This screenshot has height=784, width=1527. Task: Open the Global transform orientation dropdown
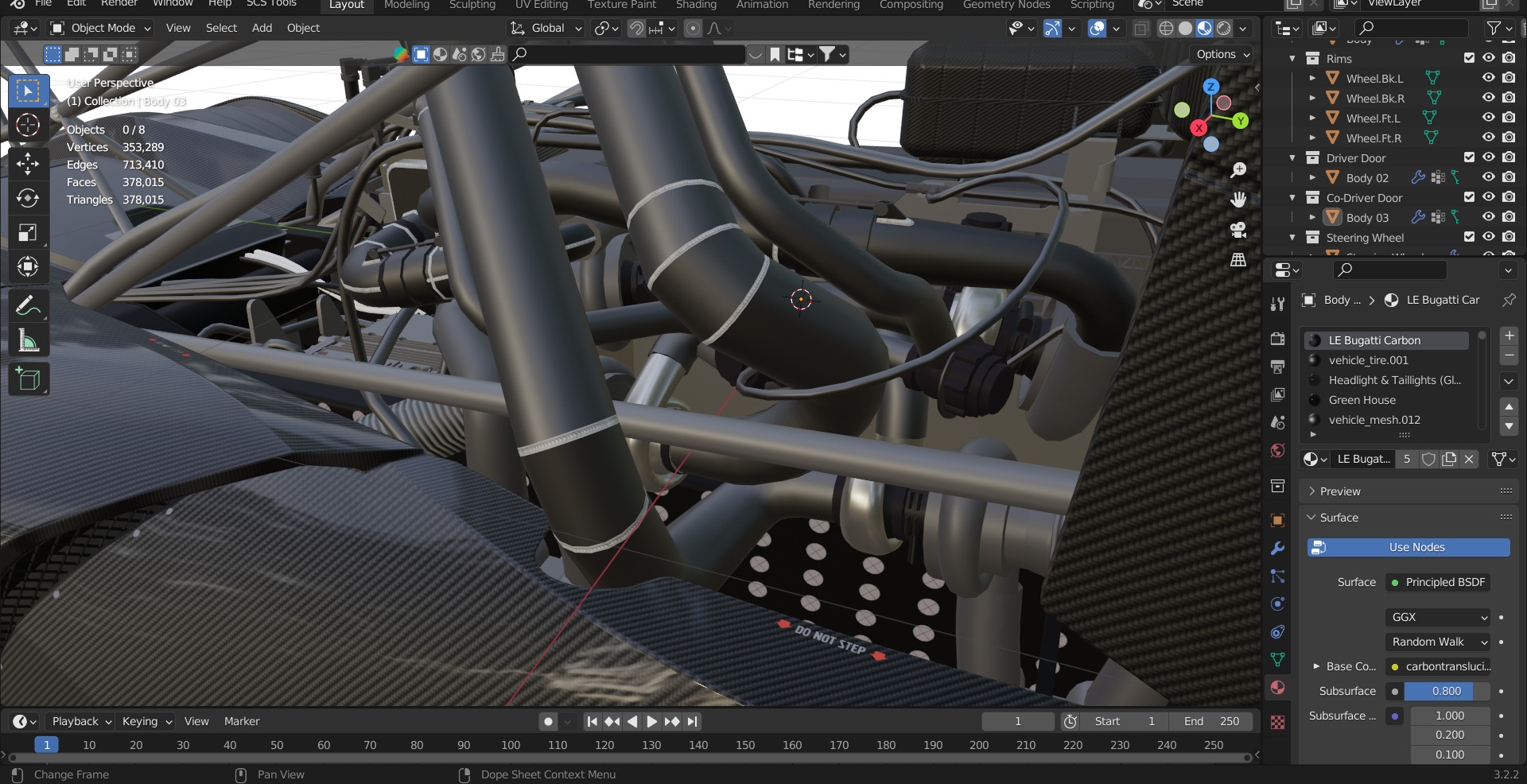click(x=546, y=28)
